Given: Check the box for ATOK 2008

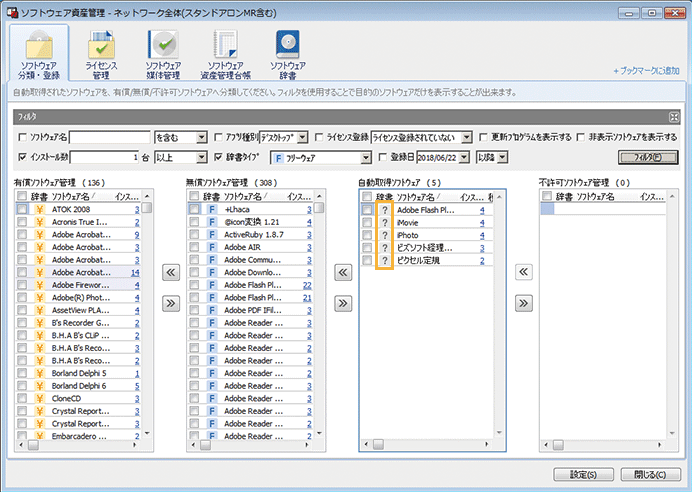Looking at the screenshot, I should [22, 209].
